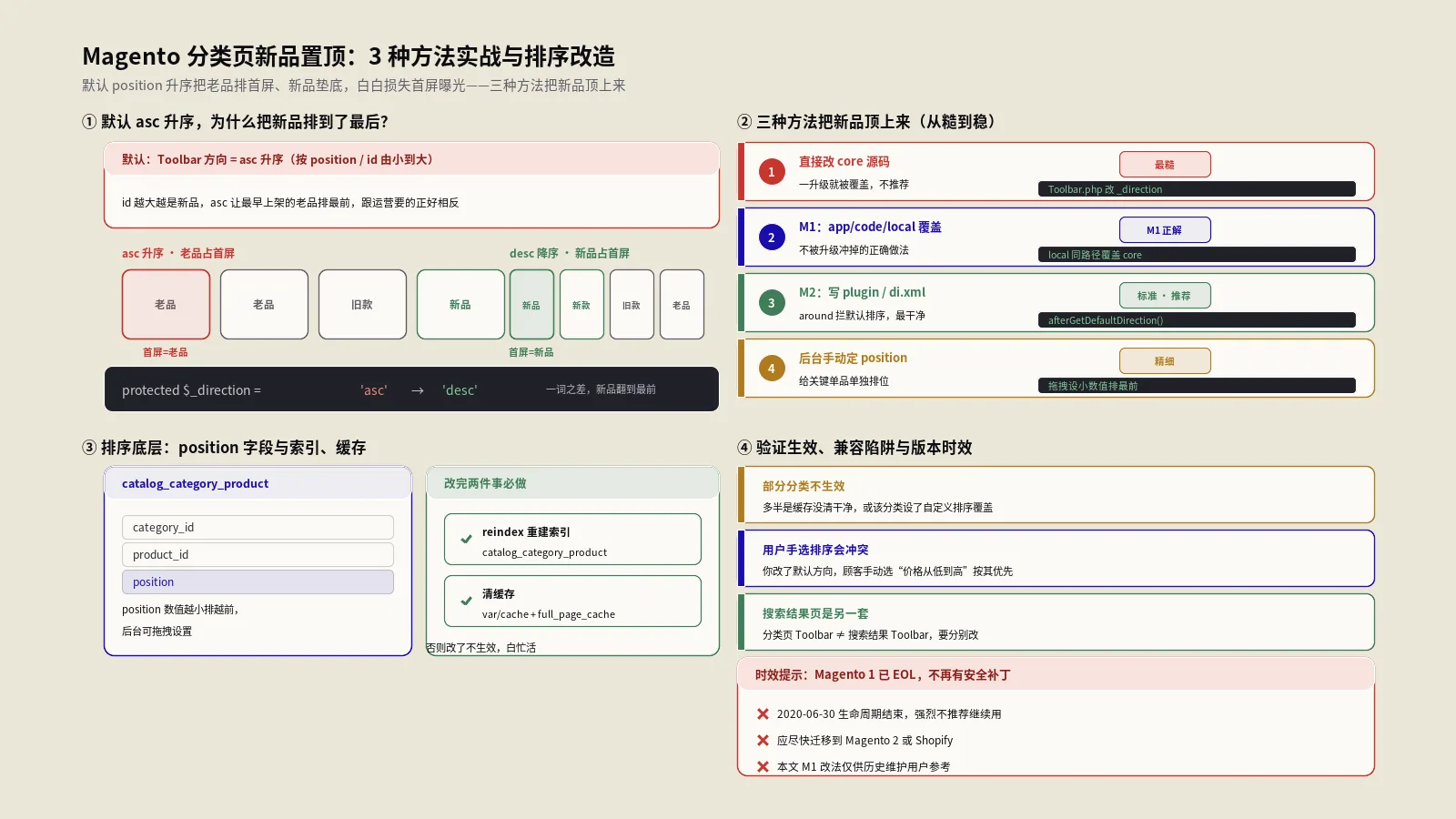The image size is (1456, 819).
Task: Click the arrow between 'asc' and 'desc'
Action: point(417,390)
